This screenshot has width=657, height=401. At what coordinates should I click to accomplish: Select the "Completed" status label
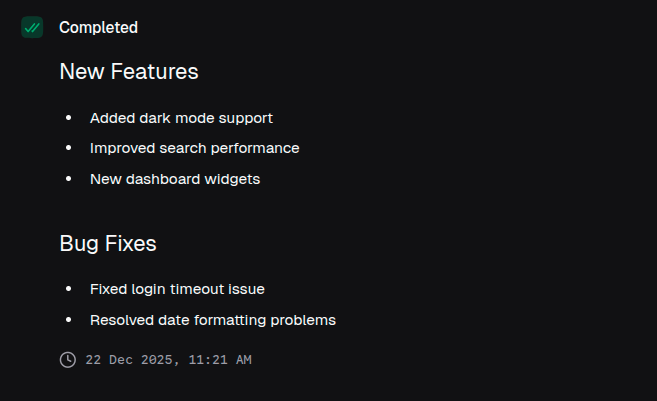tap(98, 28)
